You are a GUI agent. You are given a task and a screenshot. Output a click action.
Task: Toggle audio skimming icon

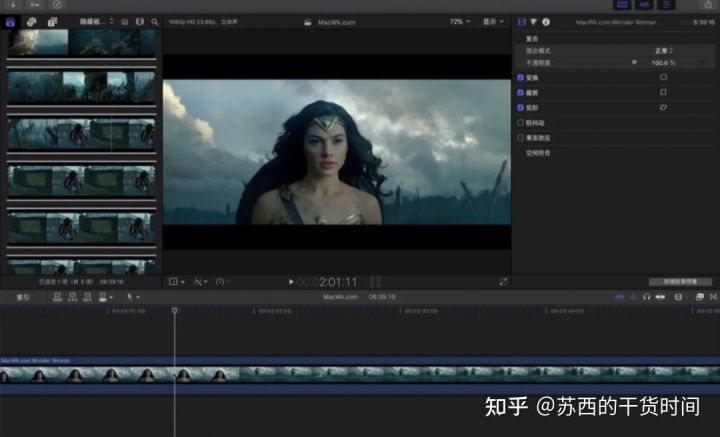[x=633, y=297]
